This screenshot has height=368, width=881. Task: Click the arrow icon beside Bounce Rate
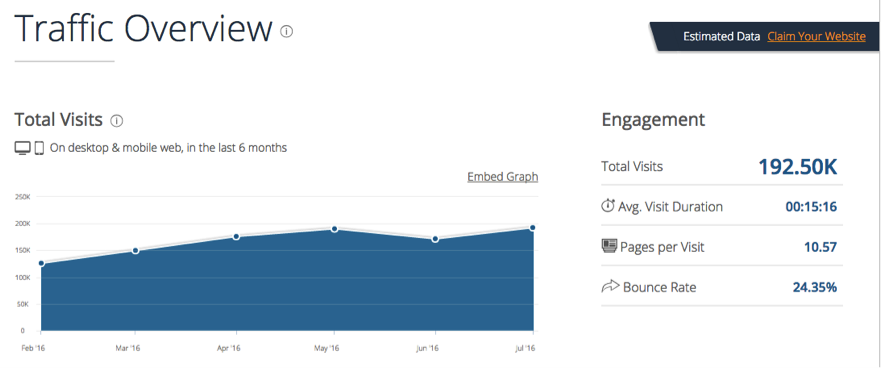pos(610,287)
